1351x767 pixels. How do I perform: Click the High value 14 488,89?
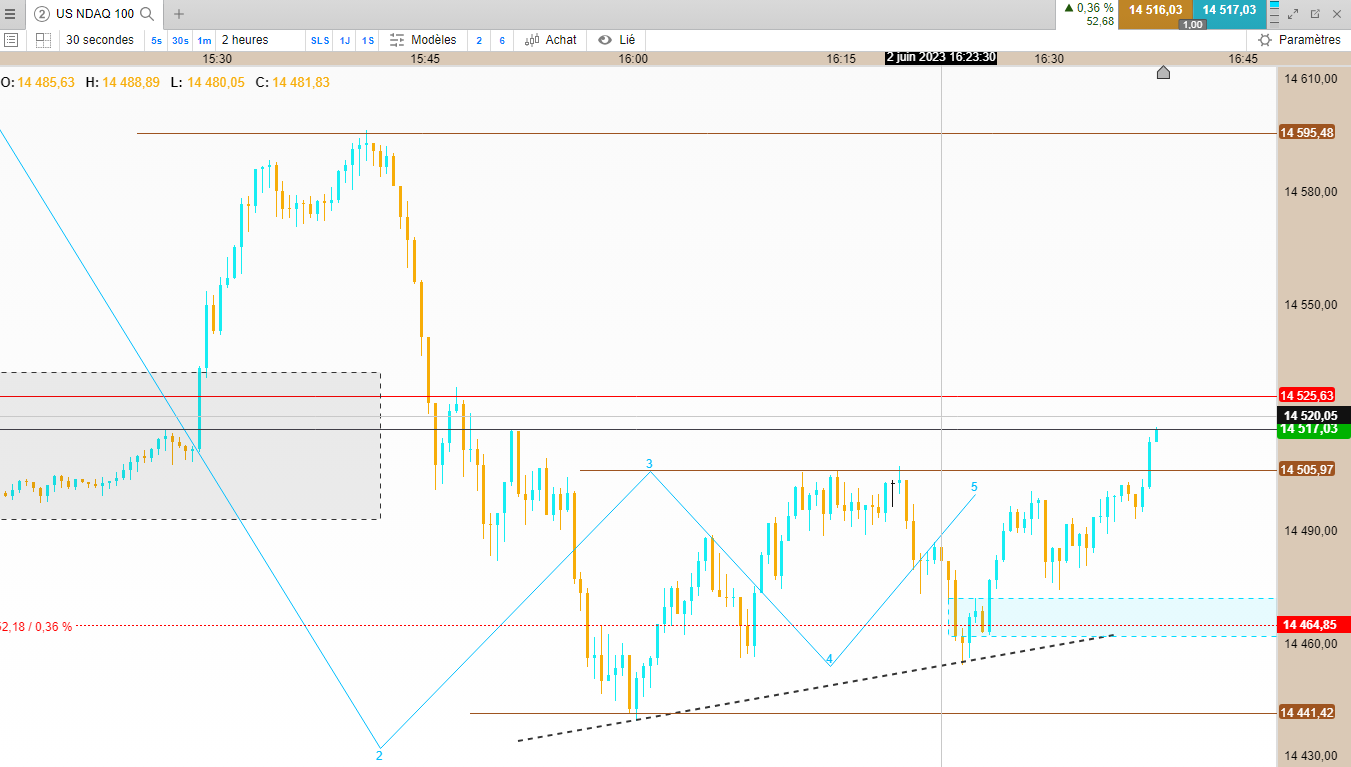point(131,82)
